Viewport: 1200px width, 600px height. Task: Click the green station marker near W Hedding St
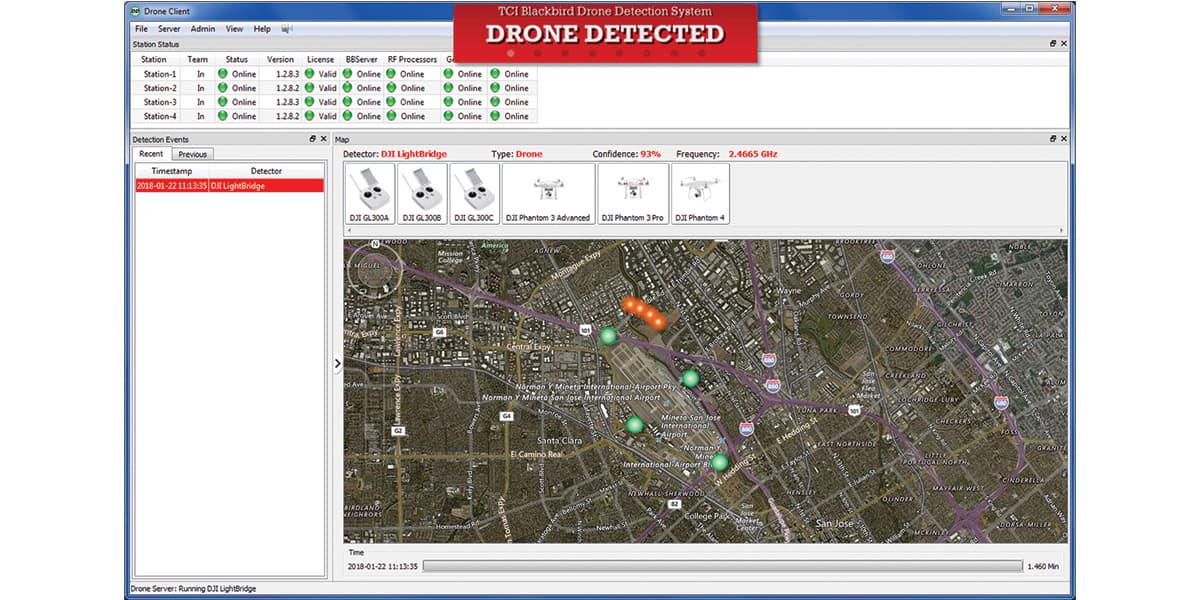click(x=719, y=462)
